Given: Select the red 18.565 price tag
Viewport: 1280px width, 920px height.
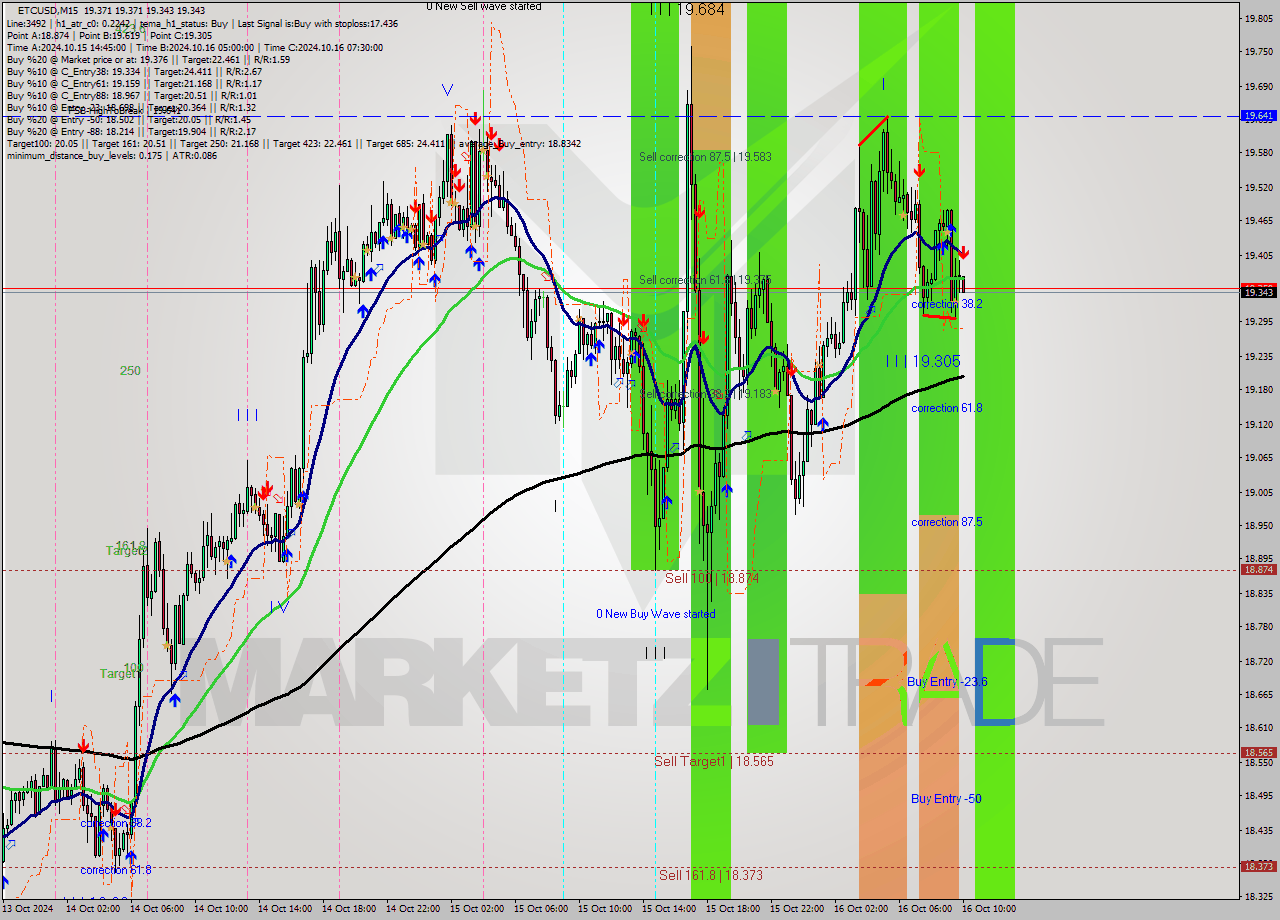Looking at the screenshot, I should click(1258, 753).
